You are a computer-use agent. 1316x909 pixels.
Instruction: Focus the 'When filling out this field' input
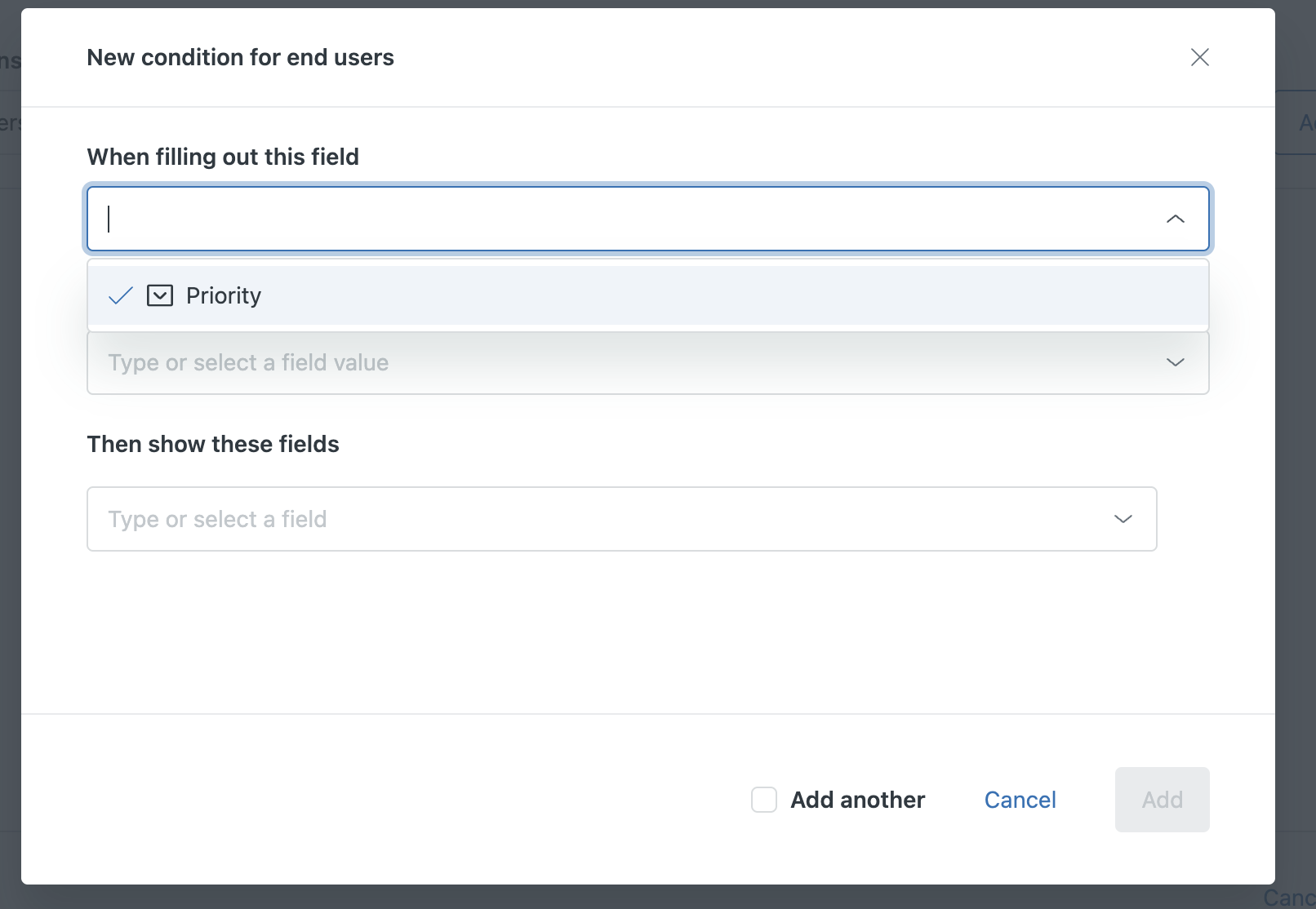tap(620, 219)
